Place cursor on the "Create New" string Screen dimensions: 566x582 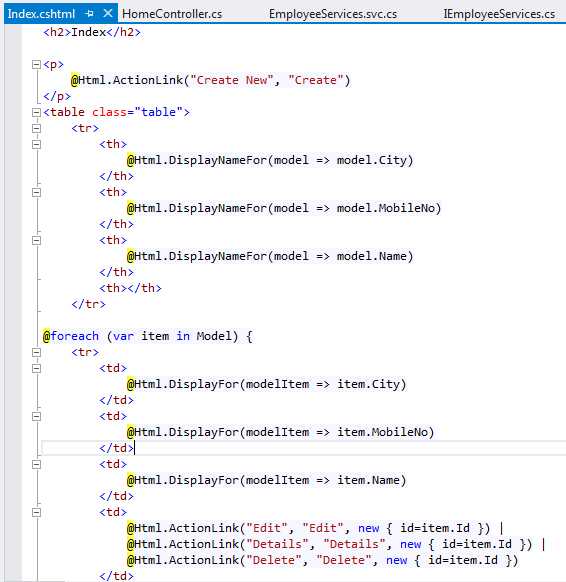click(232, 80)
